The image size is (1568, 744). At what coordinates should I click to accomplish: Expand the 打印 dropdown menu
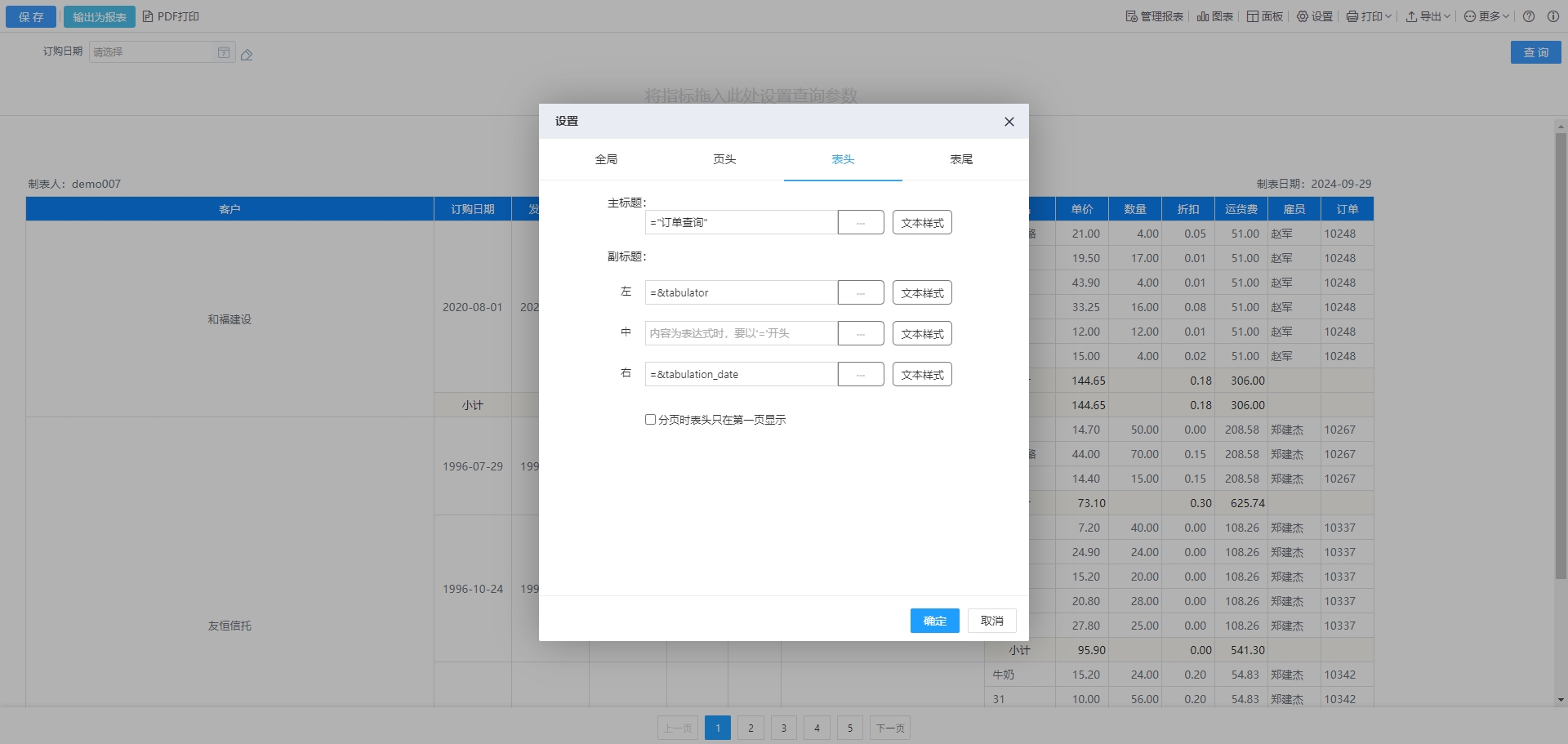[x=1369, y=16]
